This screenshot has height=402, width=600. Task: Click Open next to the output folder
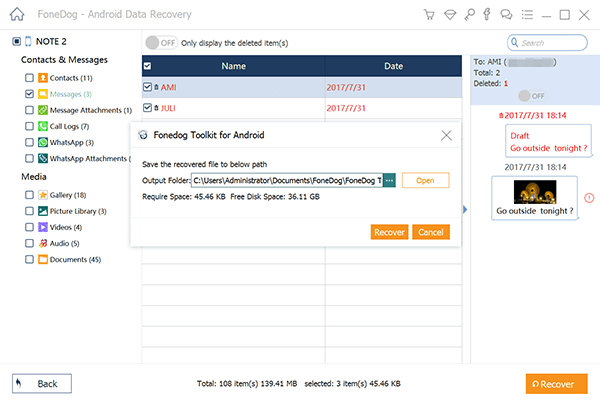[x=425, y=181]
